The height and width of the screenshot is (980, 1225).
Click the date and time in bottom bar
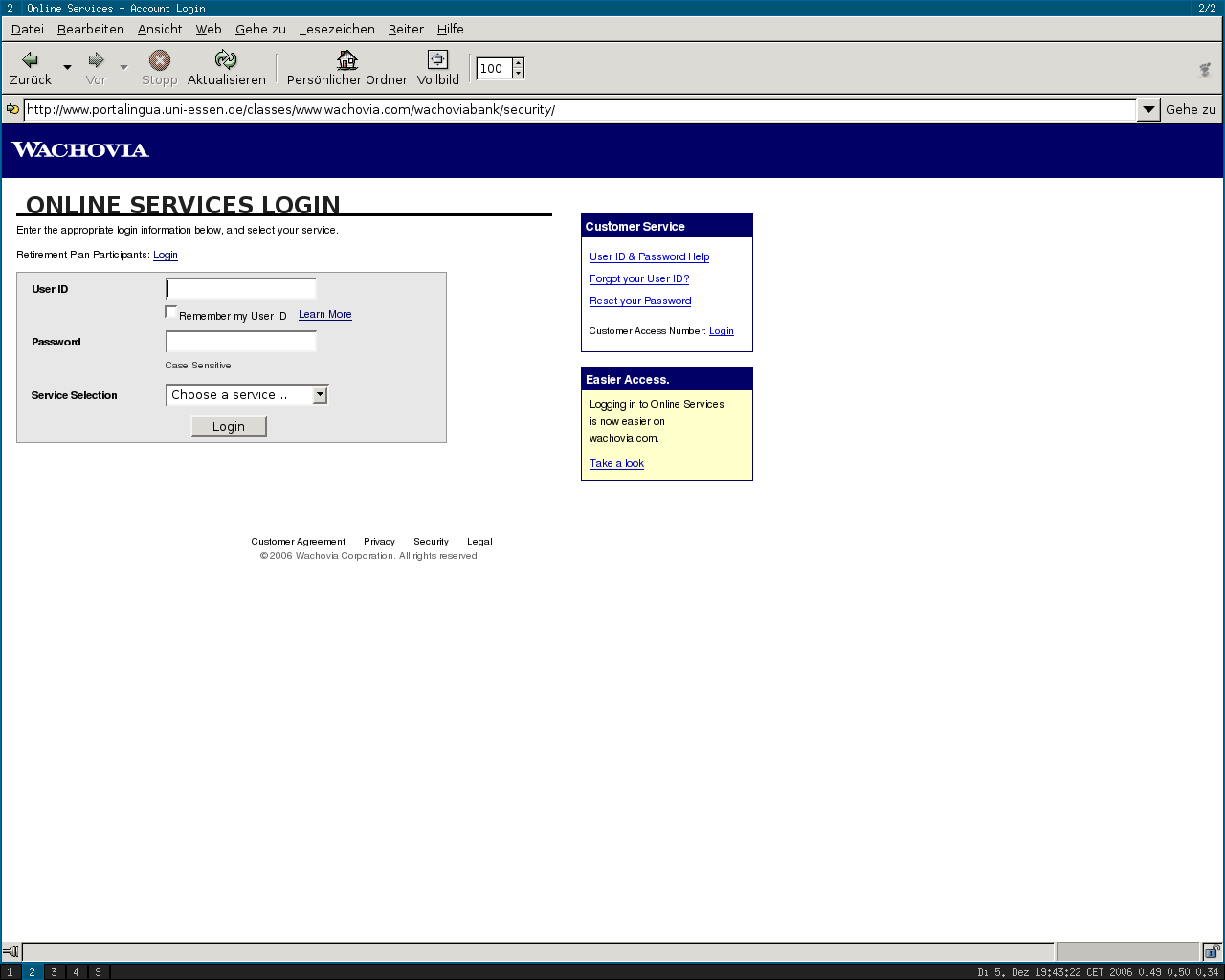point(1055,972)
